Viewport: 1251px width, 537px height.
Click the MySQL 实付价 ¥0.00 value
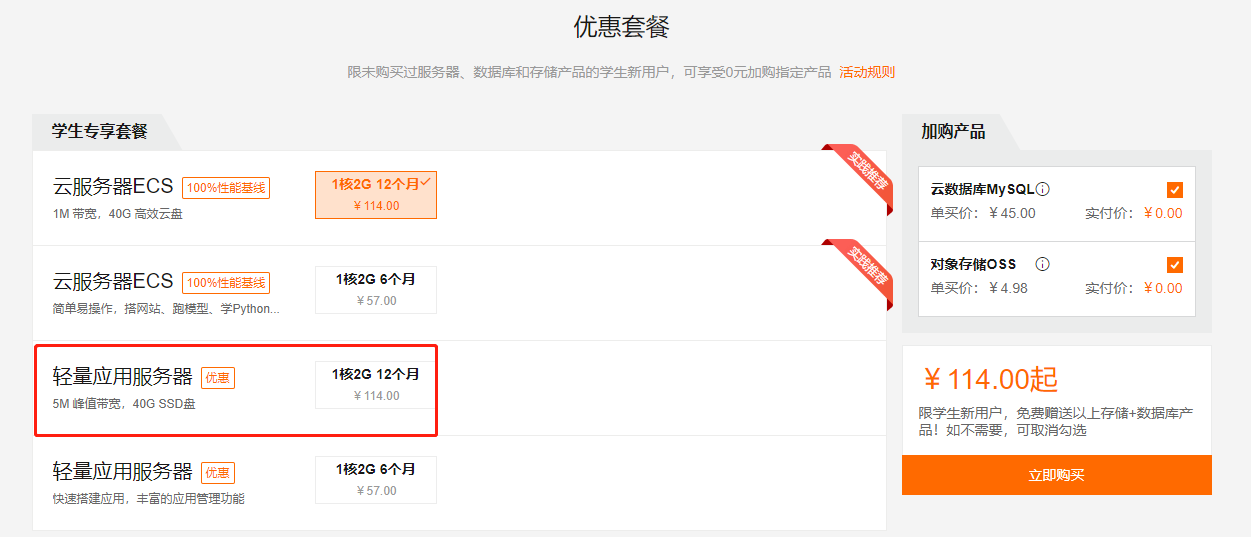1163,213
